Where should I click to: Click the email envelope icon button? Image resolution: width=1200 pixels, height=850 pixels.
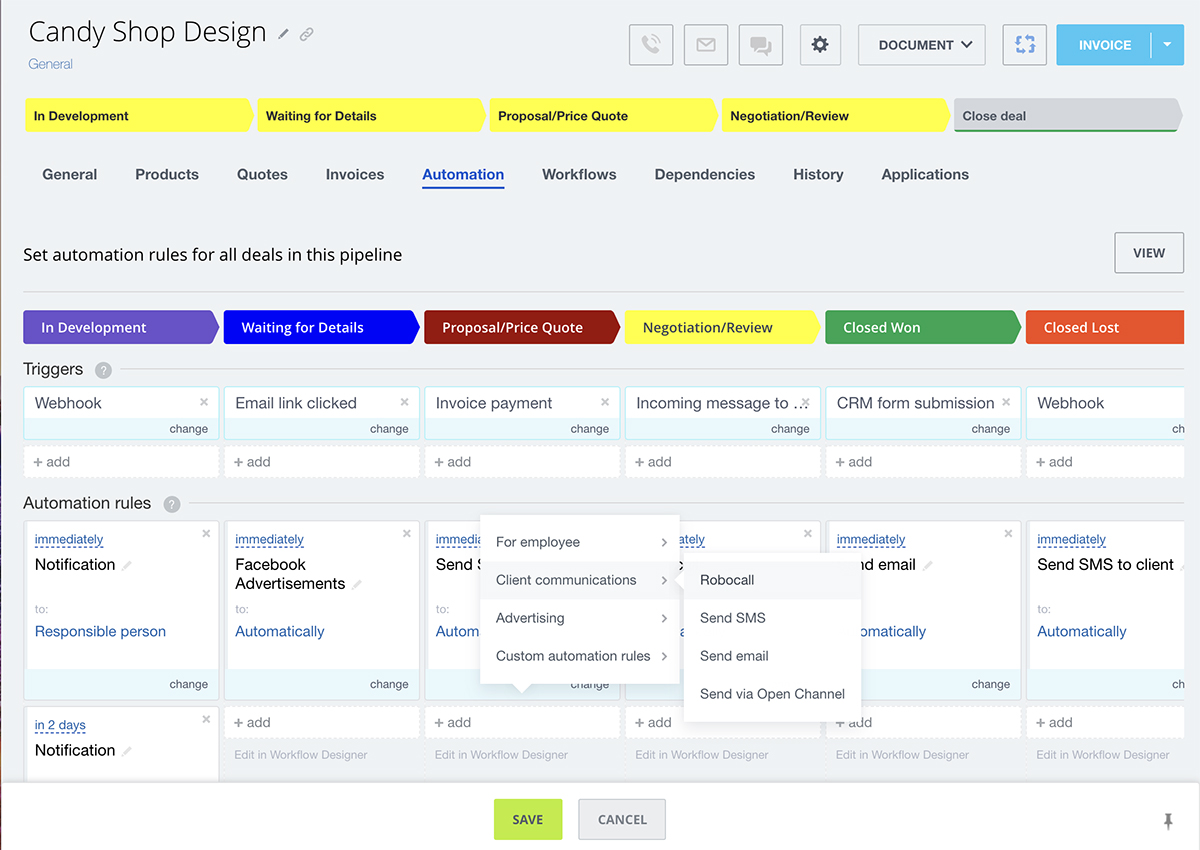706,45
